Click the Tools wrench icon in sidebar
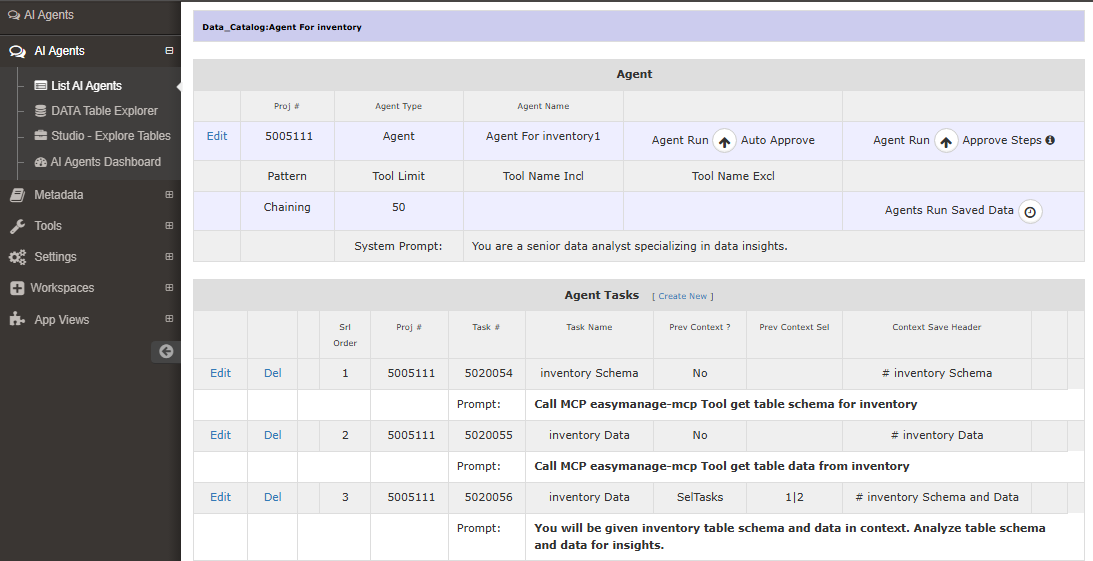Viewport: 1093px width, 561px height. [17, 226]
